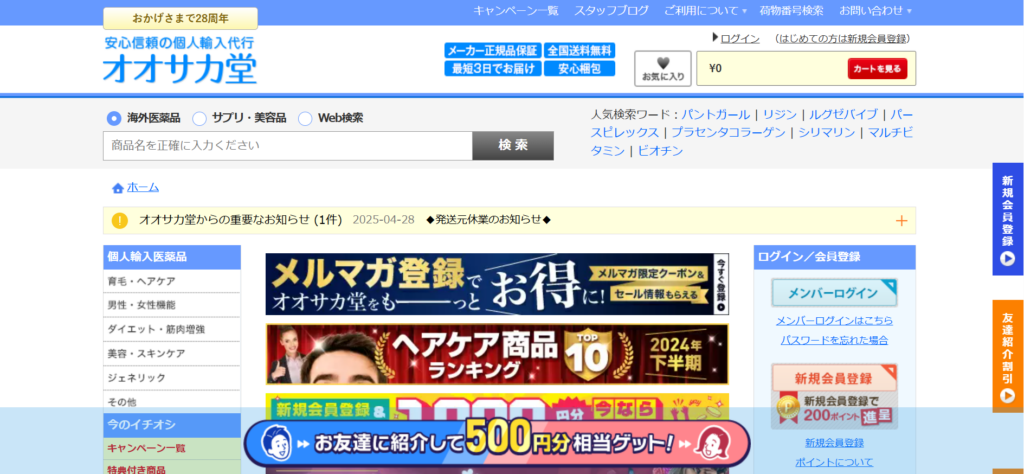
Task: Click the heart favorites icon button
Action: pyautogui.click(x=662, y=69)
